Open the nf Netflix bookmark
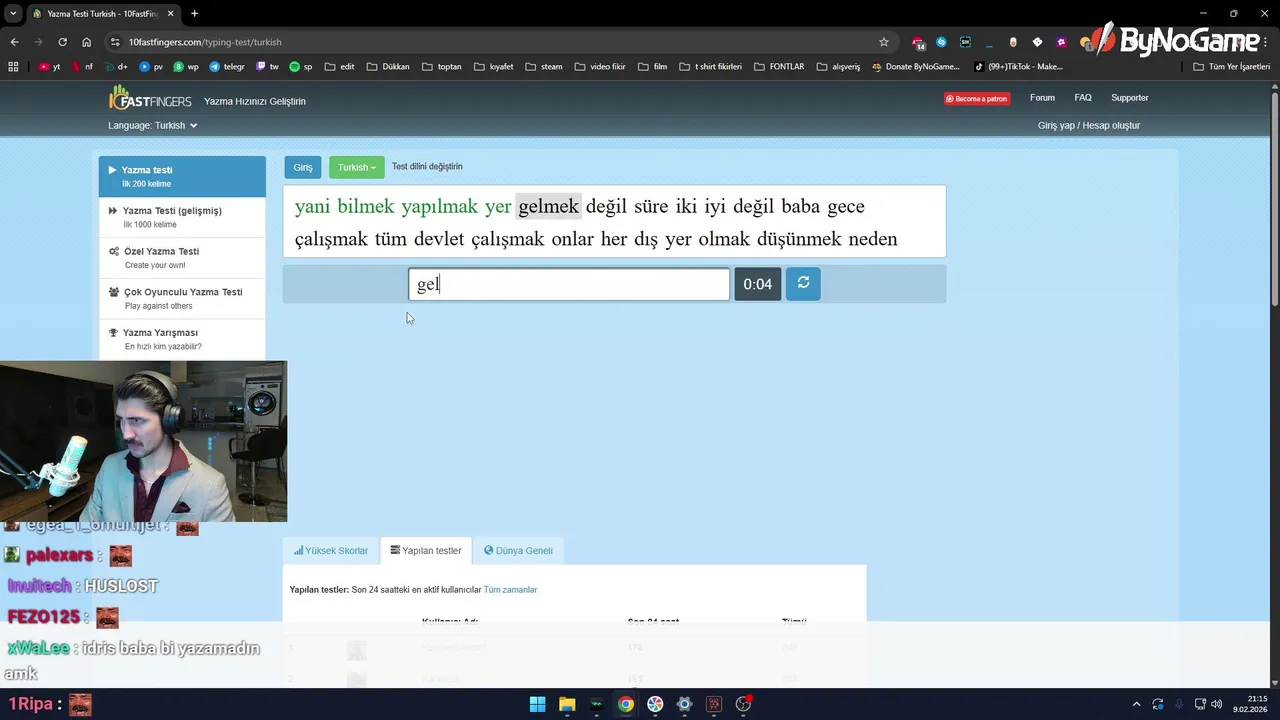Image resolution: width=1280 pixels, height=720 pixels. 83,67
